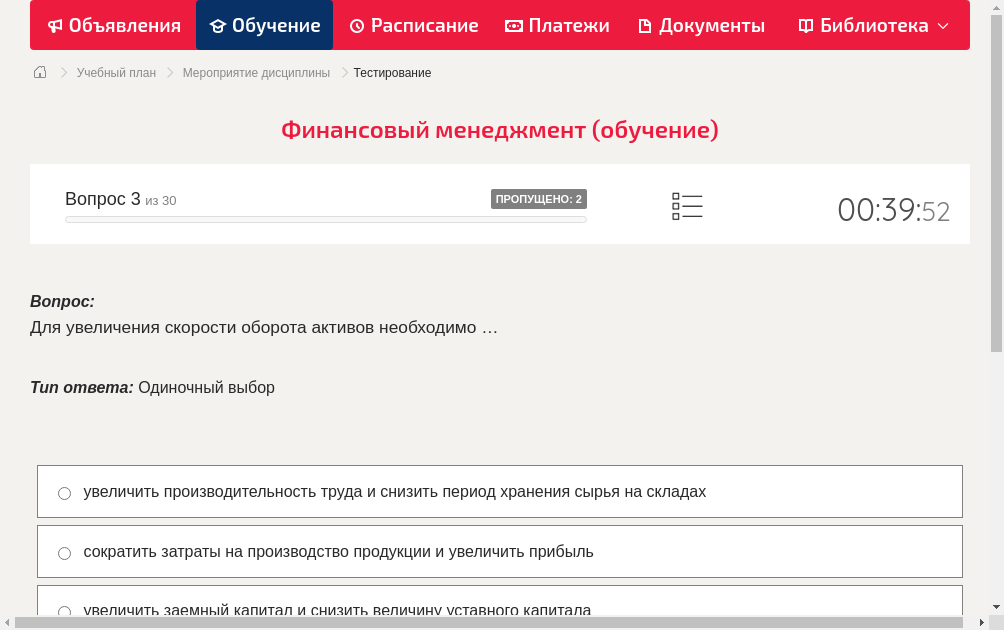Image resolution: width=1004 pixels, height=630 pixels.
Task: Click the clock icon next to Расписание
Action: [x=357, y=25]
